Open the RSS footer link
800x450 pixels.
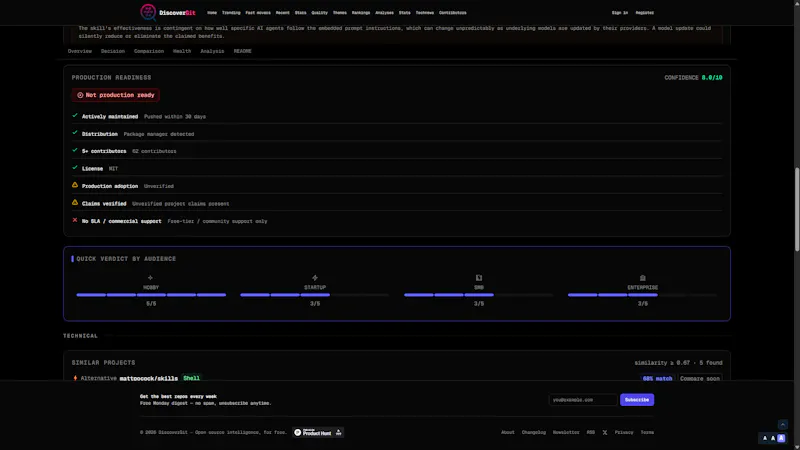click(591, 432)
